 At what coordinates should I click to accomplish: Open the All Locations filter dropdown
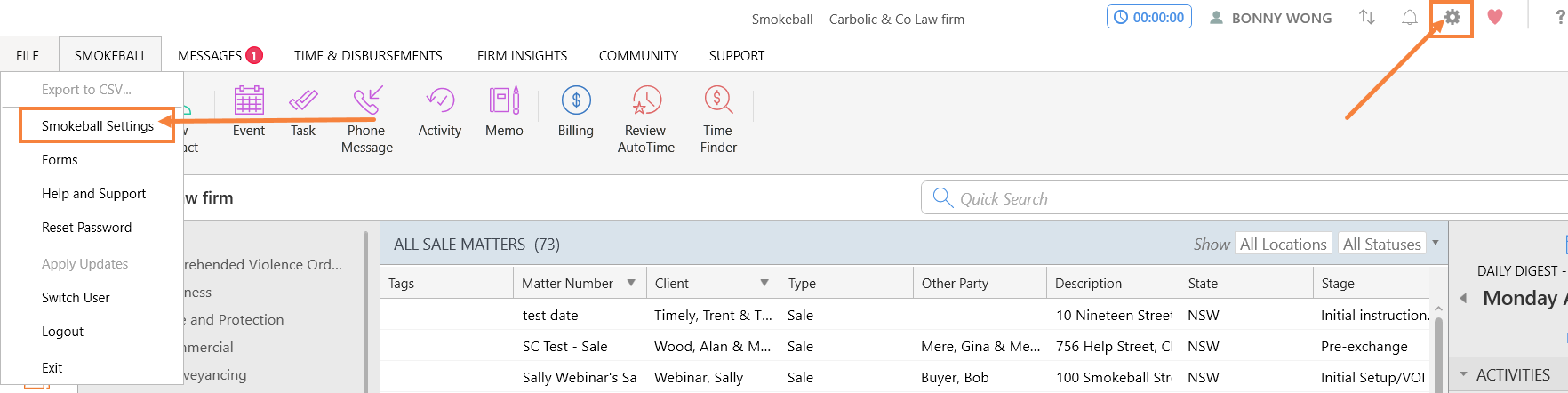click(x=1283, y=245)
